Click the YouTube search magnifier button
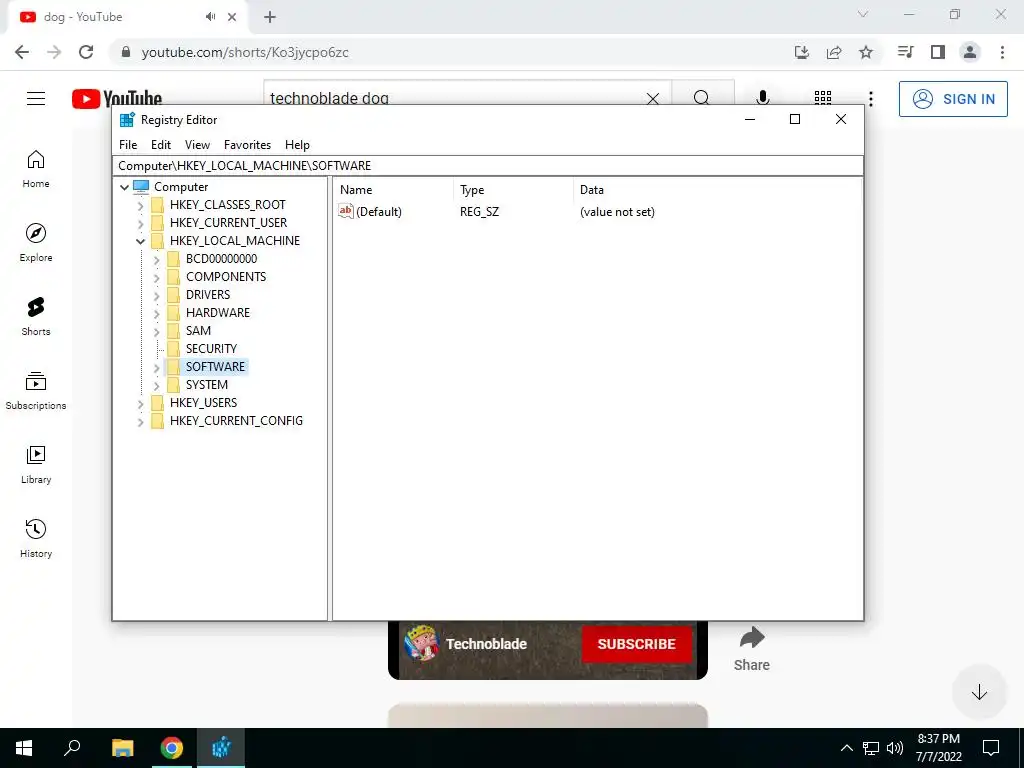The height and width of the screenshot is (768, 1024). pyautogui.click(x=702, y=99)
